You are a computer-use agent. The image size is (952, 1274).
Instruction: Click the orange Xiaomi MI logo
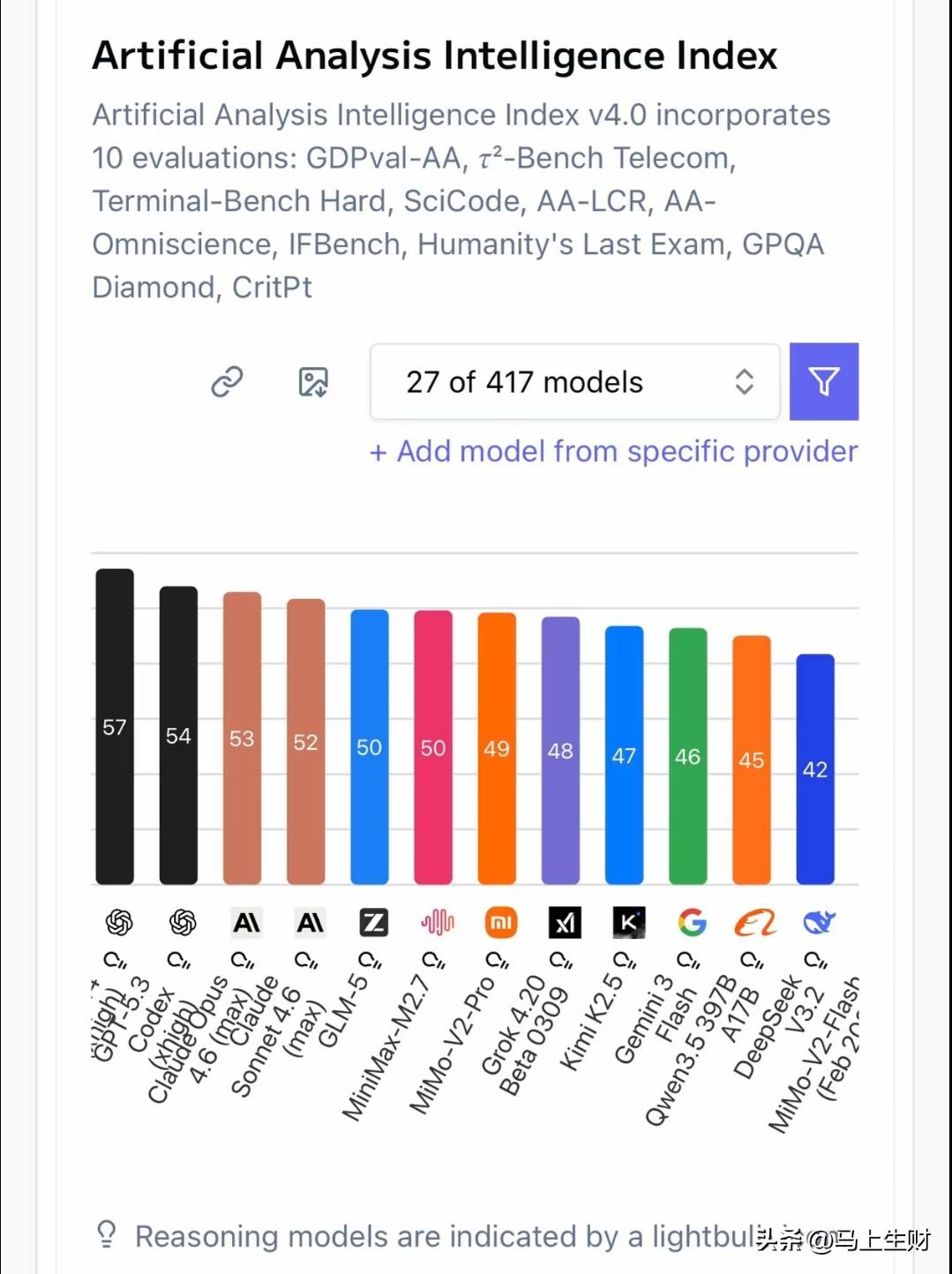pyautogui.click(x=501, y=923)
